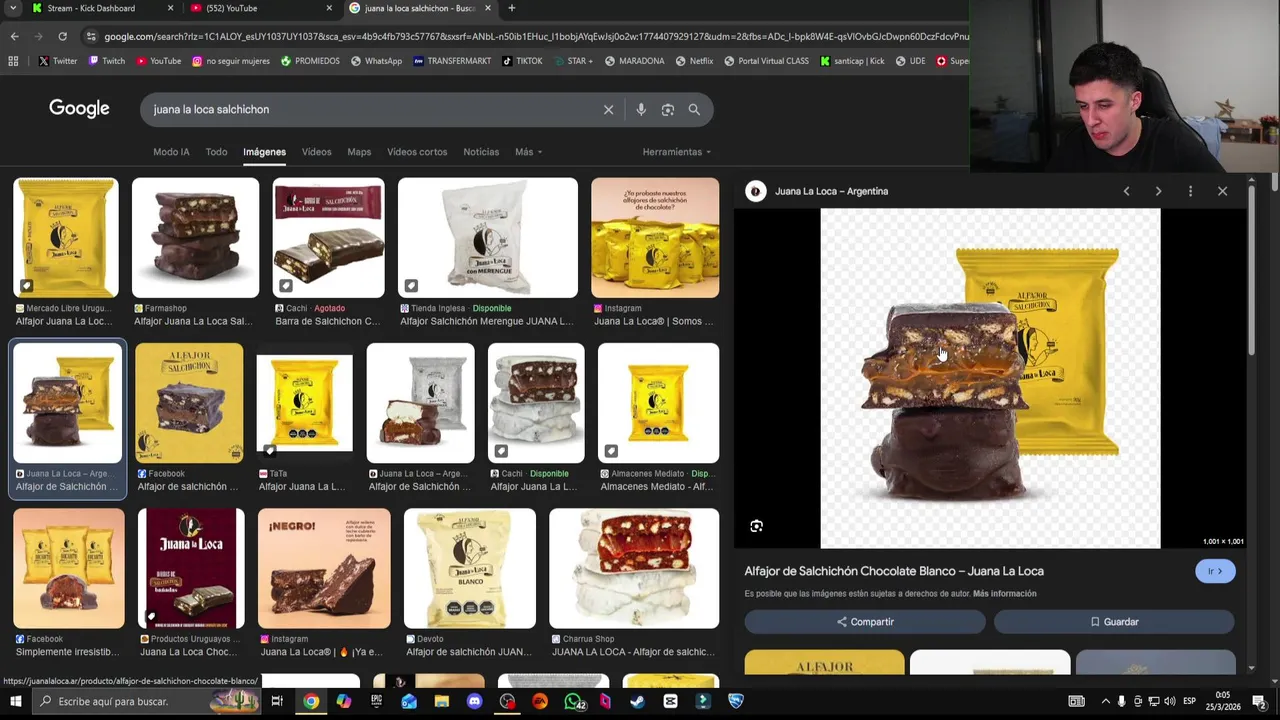Open the WhatsApp bookmark
This screenshot has width=1280, height=720.
[376, 61]
